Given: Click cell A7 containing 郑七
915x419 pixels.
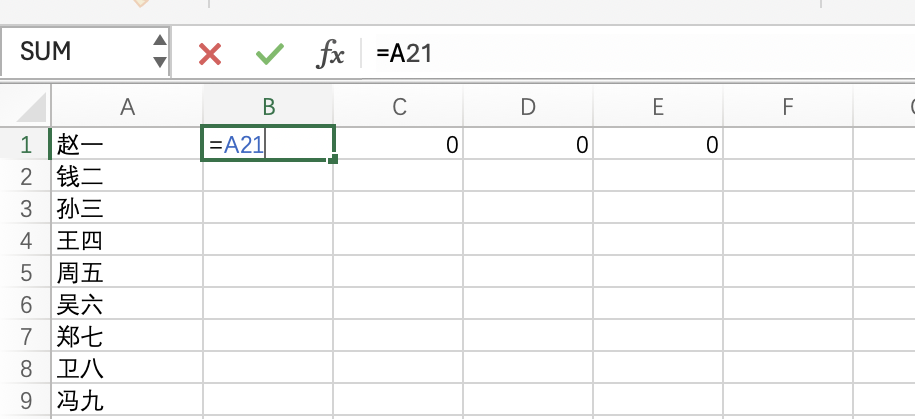Looking at the screenshot, I should 127,337.
